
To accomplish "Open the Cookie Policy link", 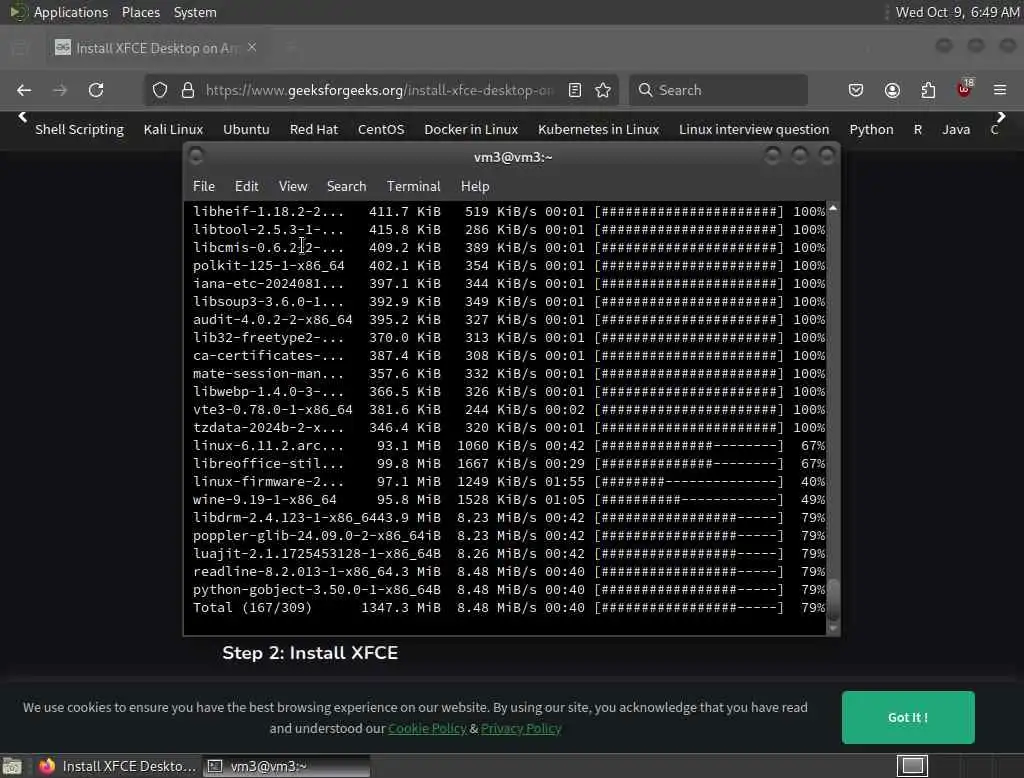I will coord(427,728).
